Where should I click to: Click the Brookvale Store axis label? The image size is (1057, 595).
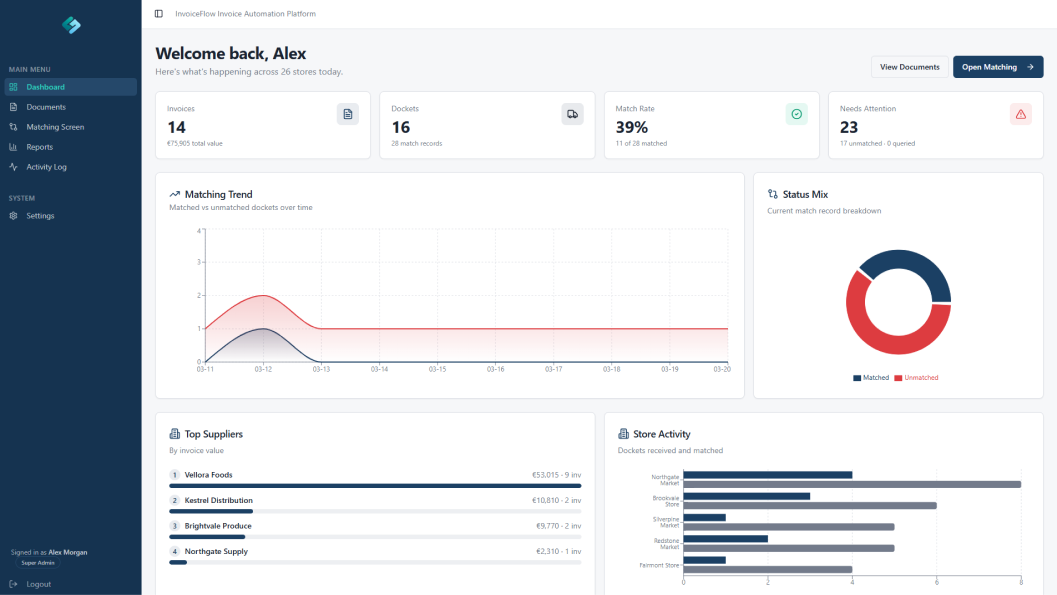coord(665,501)
